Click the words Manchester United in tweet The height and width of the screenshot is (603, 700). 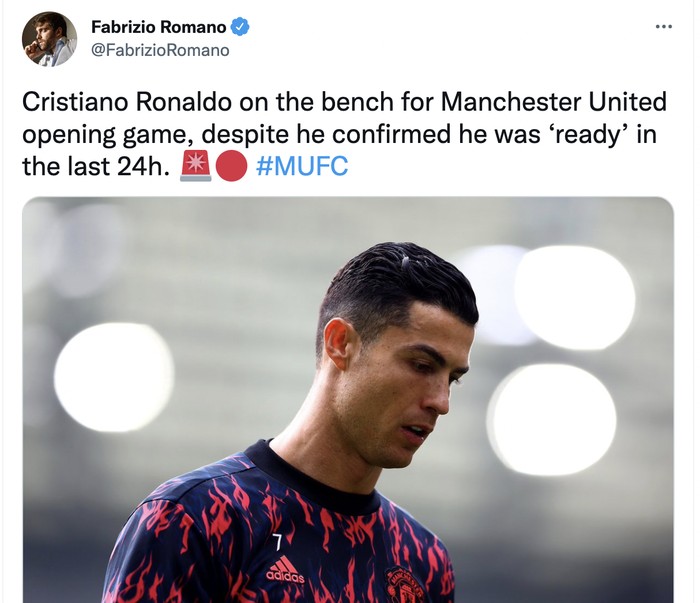coord(554,102)
